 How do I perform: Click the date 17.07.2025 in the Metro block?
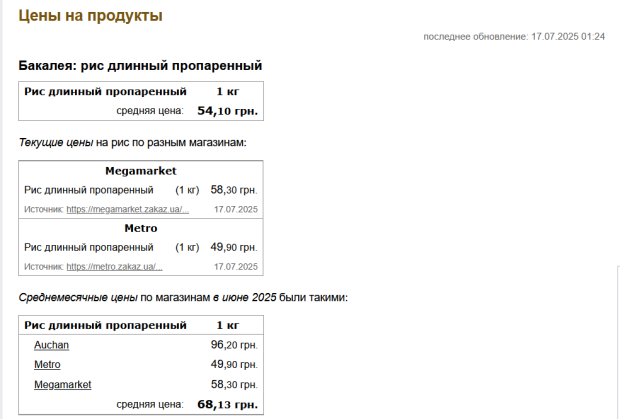click(236, 267)
